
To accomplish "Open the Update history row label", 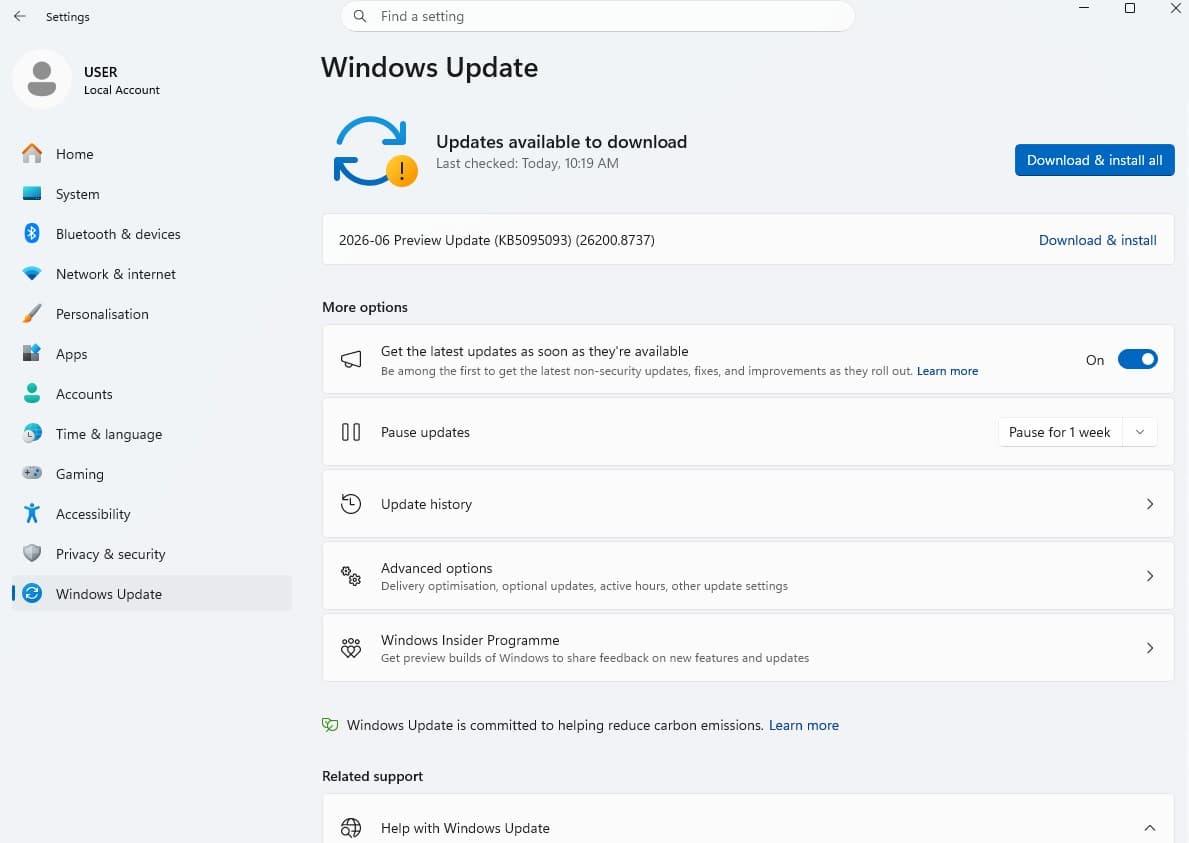I will (426, 504).
